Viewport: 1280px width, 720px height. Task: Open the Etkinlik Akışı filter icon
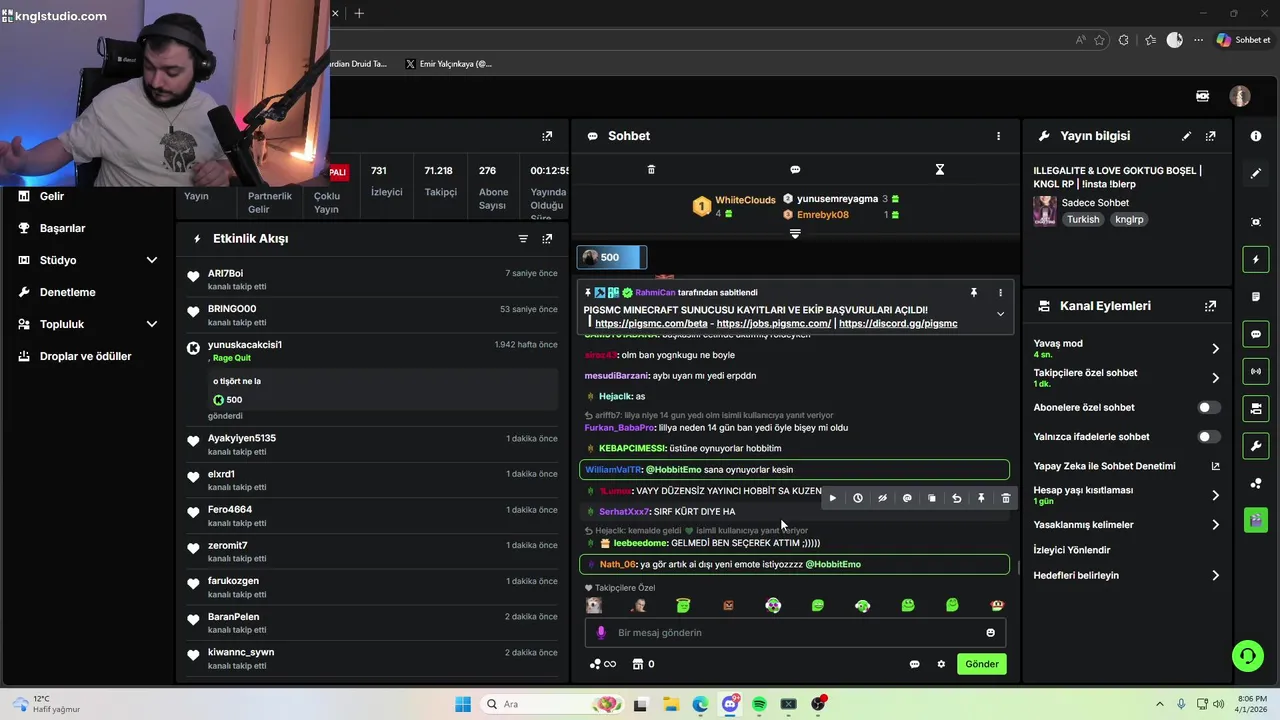pos(523,239)
